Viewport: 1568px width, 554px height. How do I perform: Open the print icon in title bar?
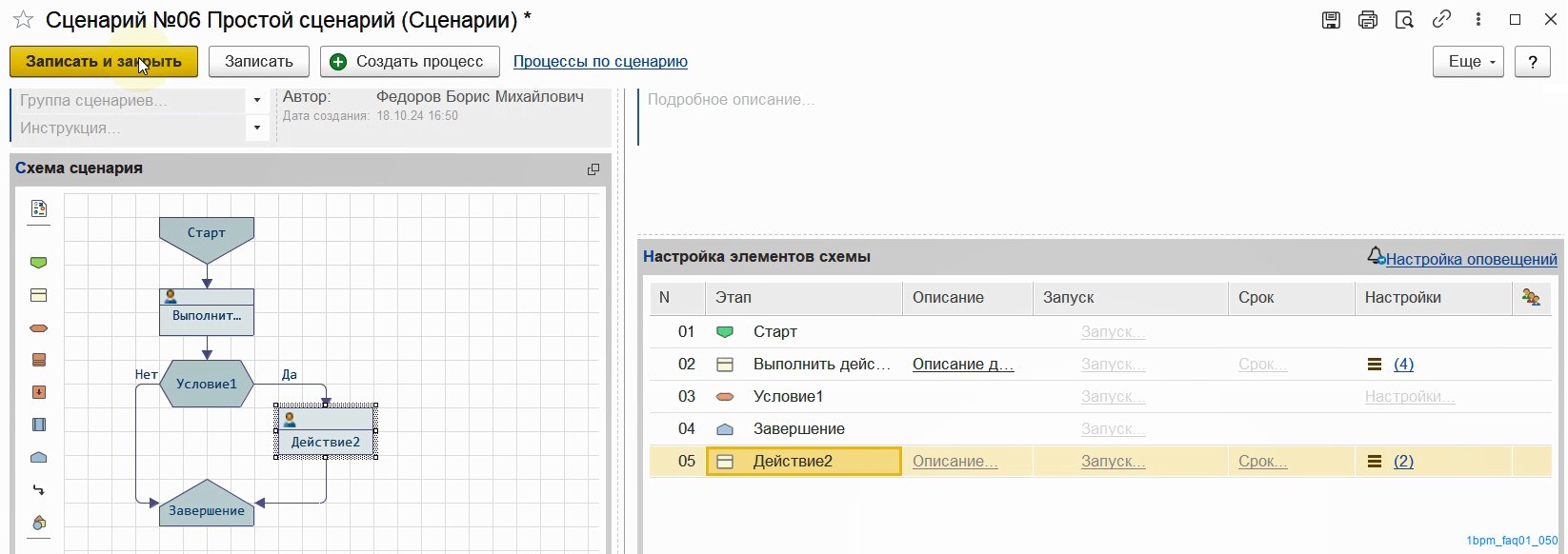(x=1368, y=20)
